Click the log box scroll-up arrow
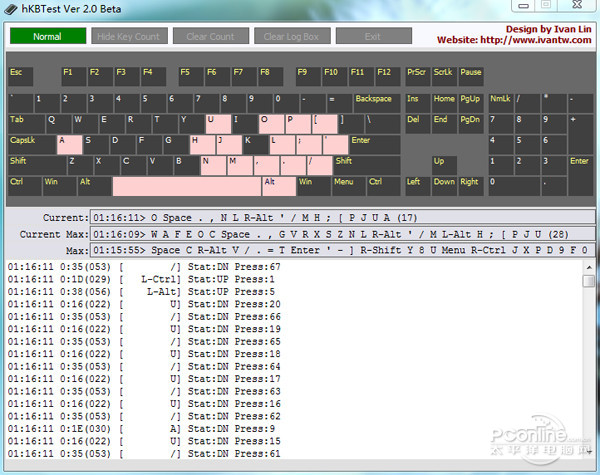Viewport: 600px width, 475px height. pos(588,266)
